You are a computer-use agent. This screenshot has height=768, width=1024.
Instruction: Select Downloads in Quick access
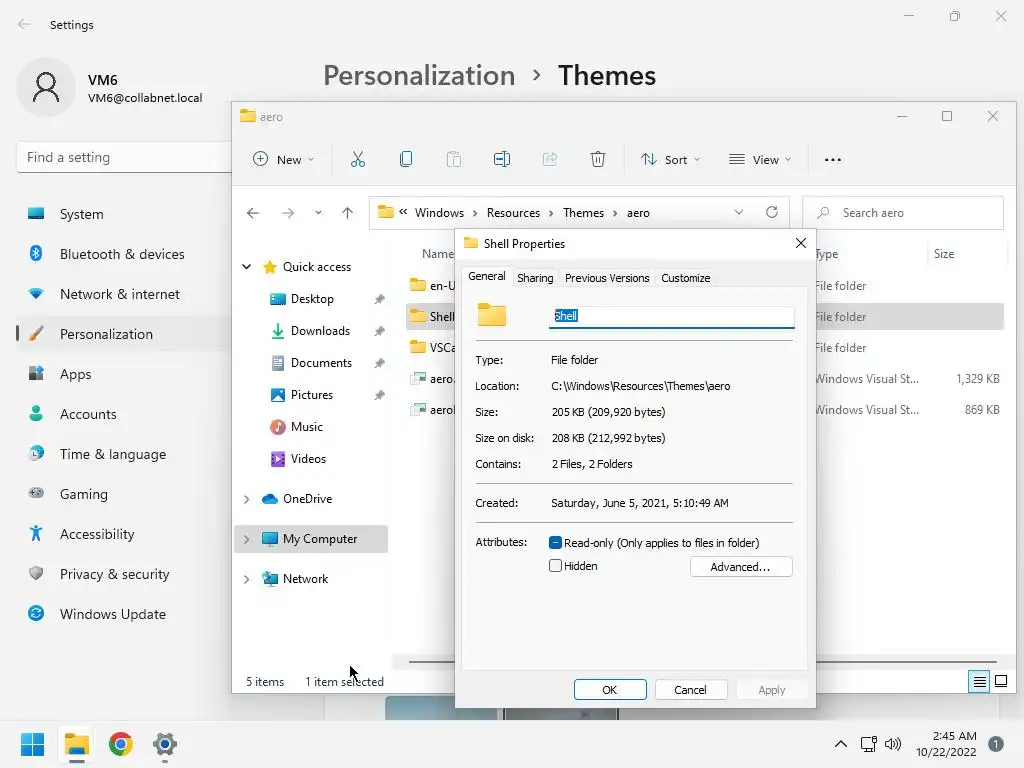point(320,331)
